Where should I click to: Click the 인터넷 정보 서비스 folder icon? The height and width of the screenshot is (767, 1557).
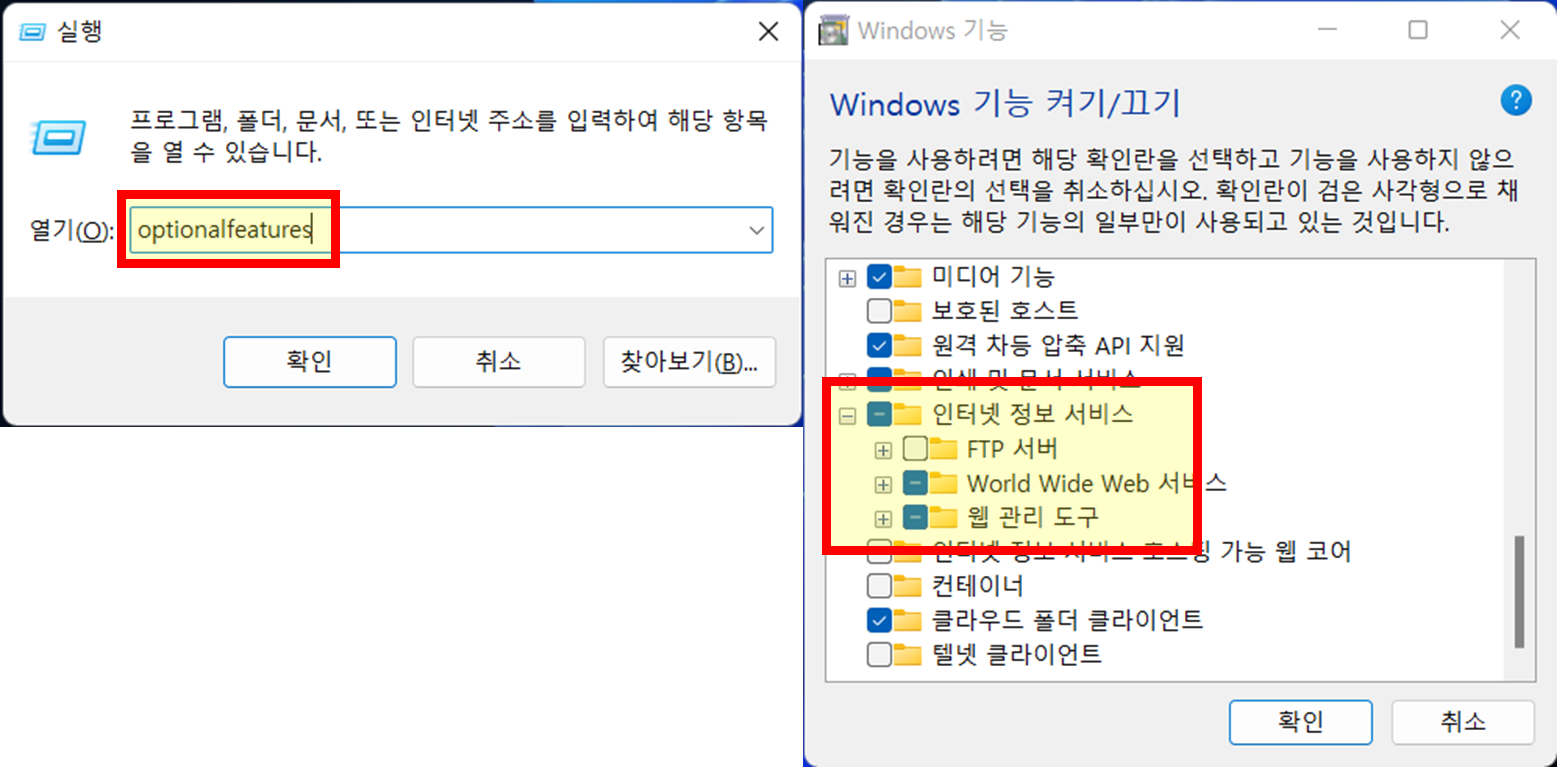click(907, 413)
